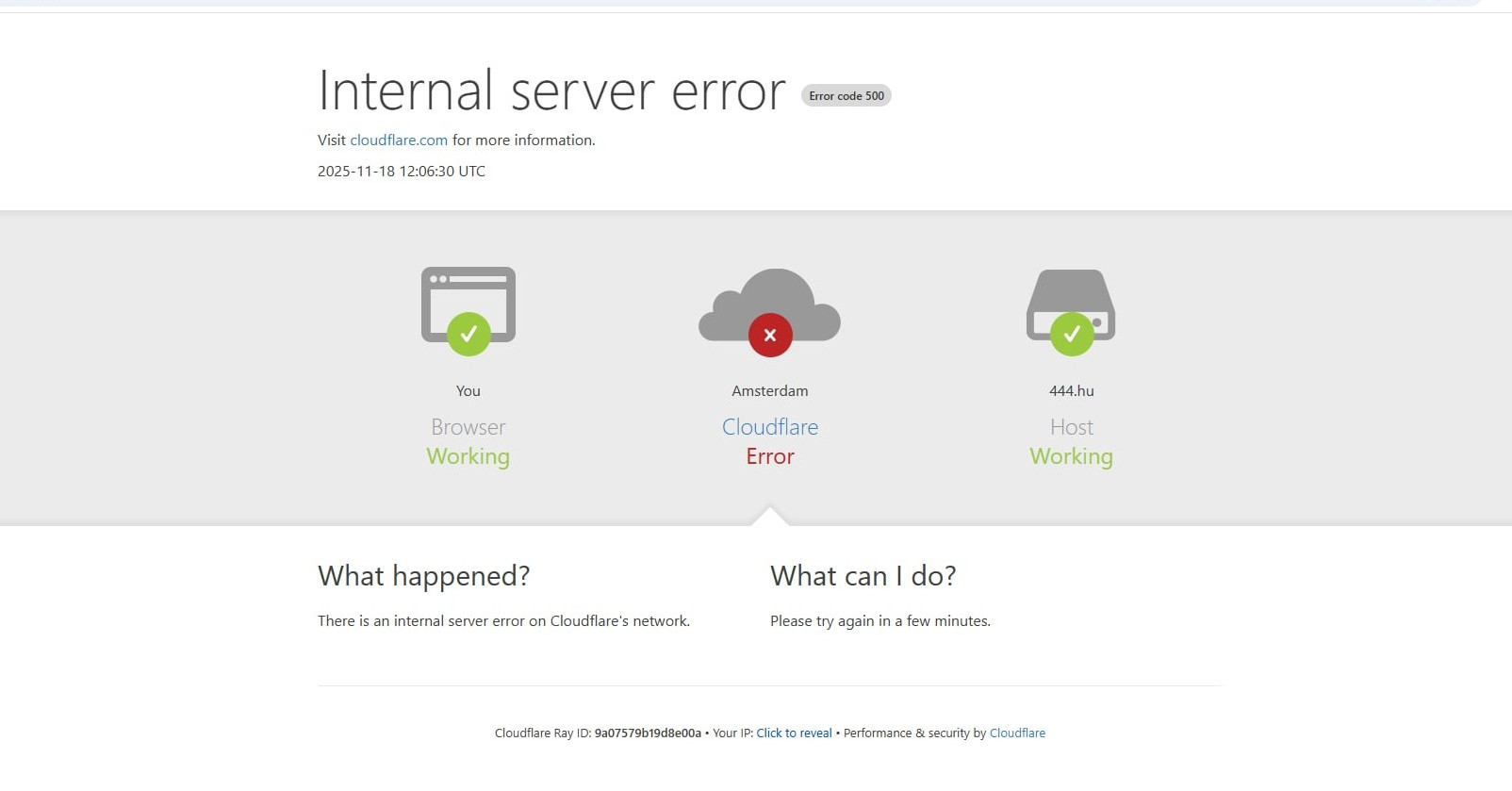Click the red X error badge
The height and width of the screenshot is (791, 1512).
pos(770,335)
